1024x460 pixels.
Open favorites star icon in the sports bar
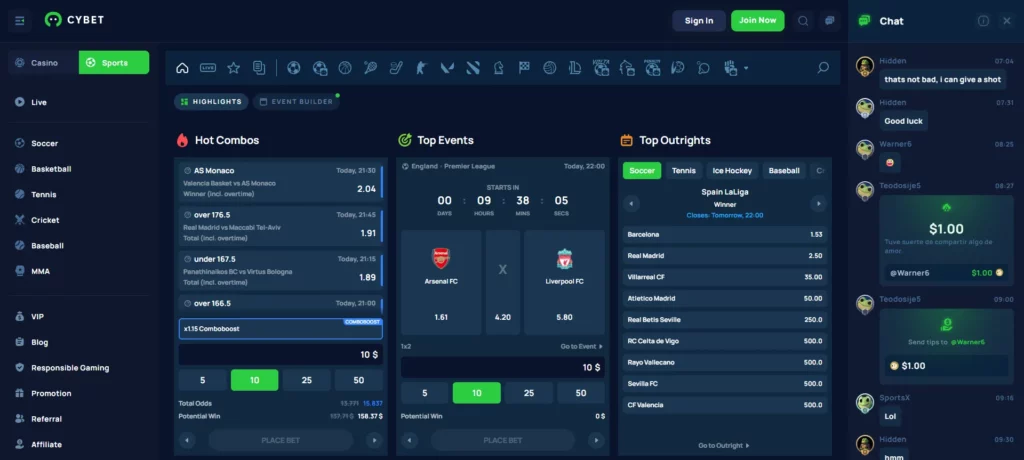pyautogui.click(x=233, y=68)
